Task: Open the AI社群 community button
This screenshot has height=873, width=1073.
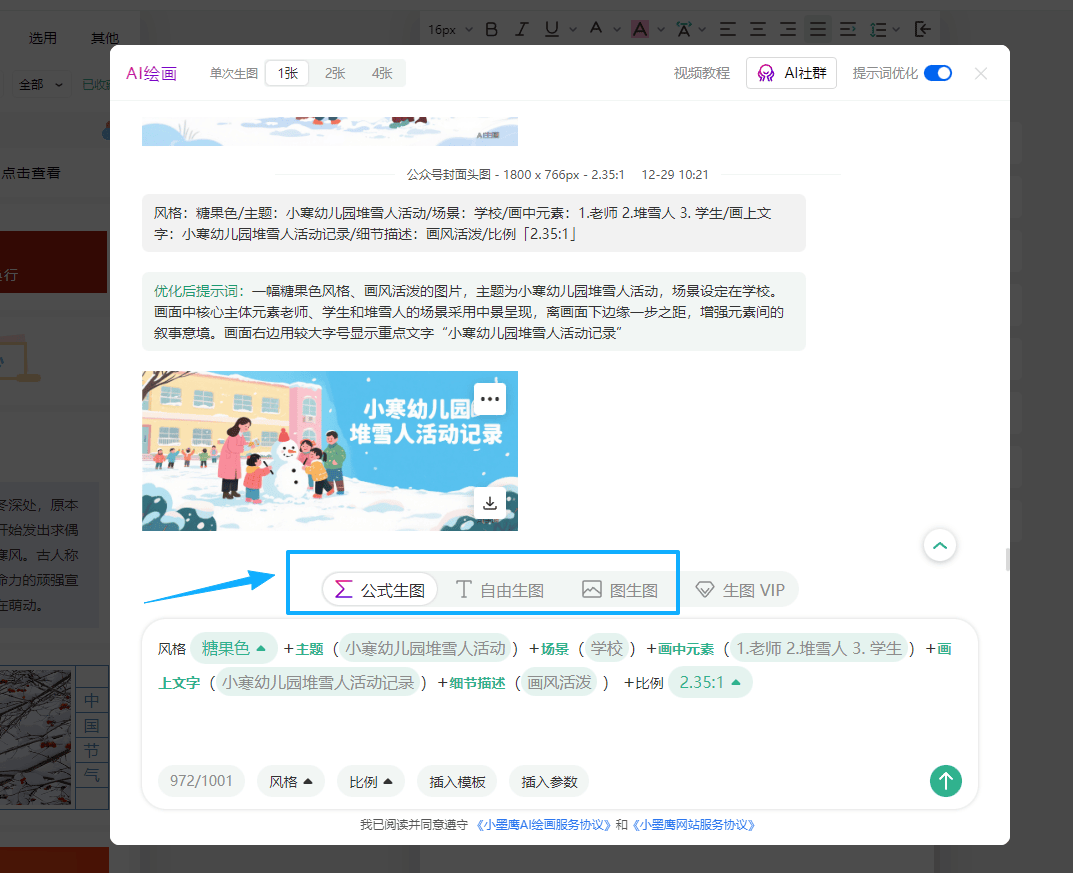Action: (x=791, y=73)
